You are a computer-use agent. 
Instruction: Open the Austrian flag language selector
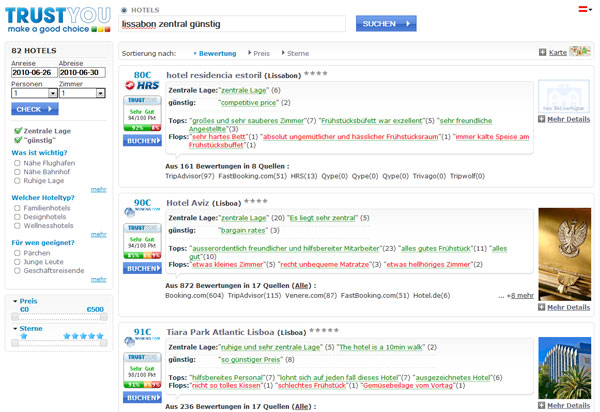pyautogui.click(x=585, y=9)
